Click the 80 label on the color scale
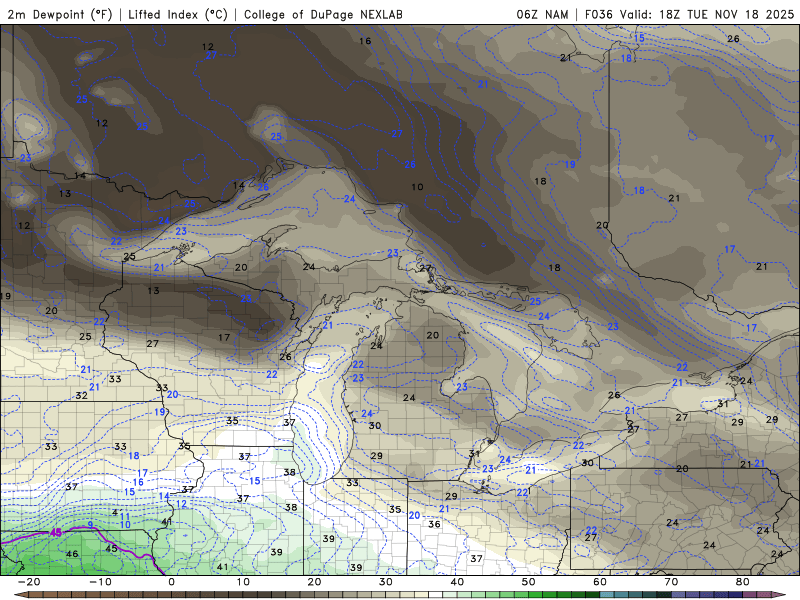Image resolution: width=800 pixels, height=600 pixels. pyautogui.click(x=743, y=582)
